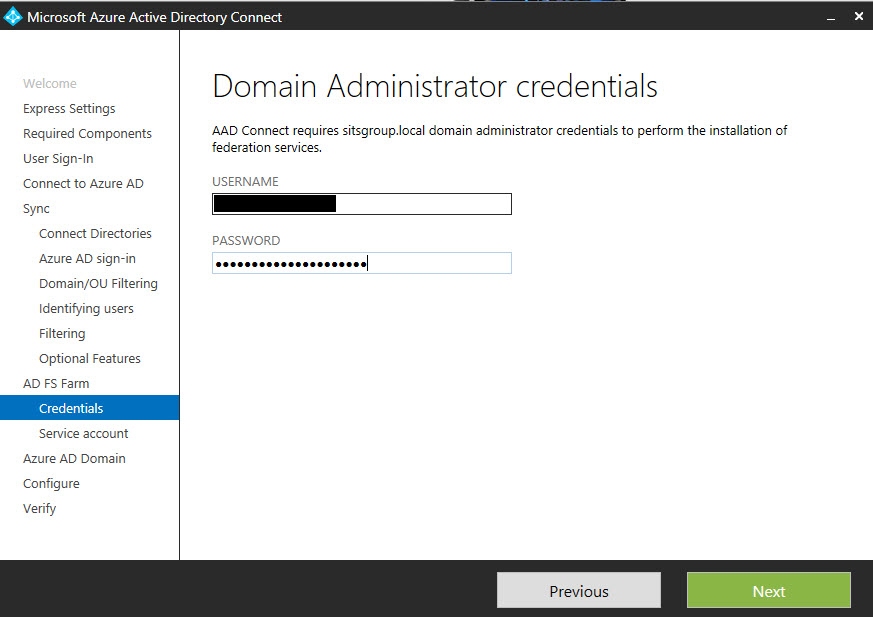The height and width of the screenshot is (617, 873).
Task: Go to Required Components step
Action: point(87,134)
